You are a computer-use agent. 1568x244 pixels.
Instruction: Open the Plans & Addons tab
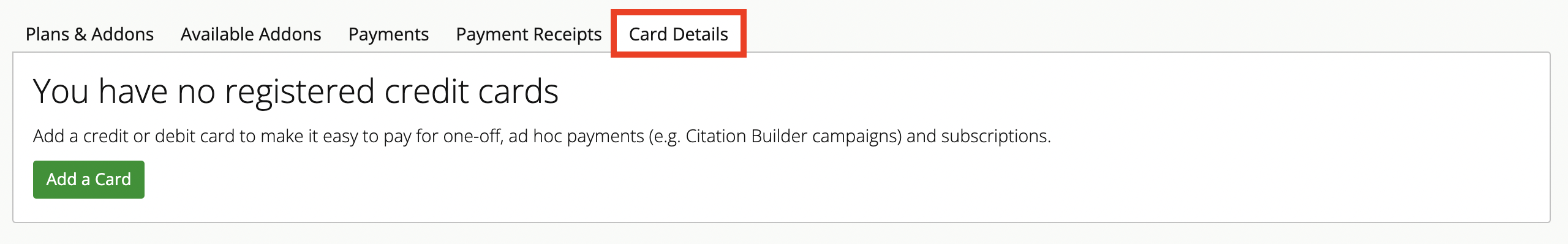click(x=89, y=34)
